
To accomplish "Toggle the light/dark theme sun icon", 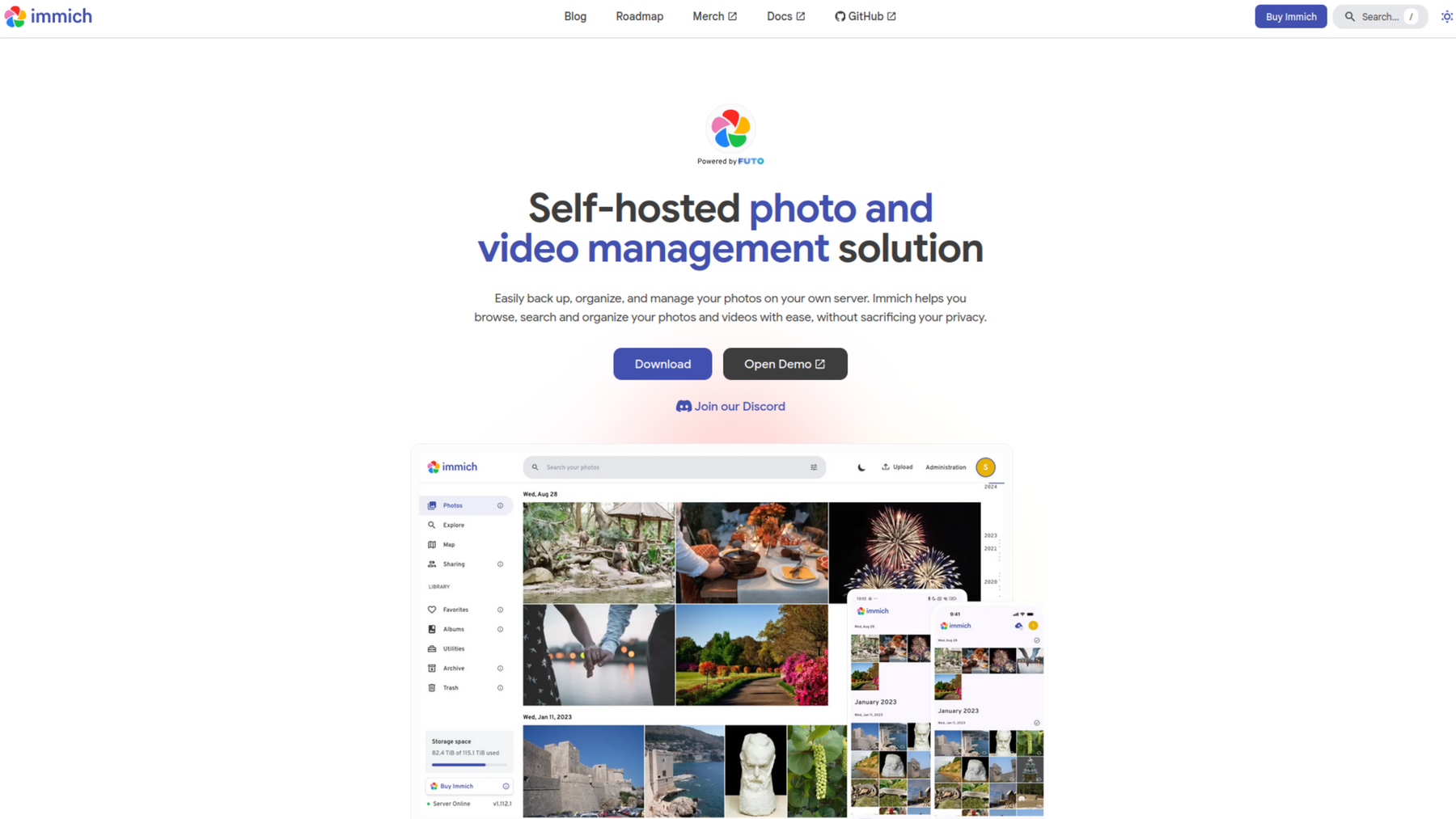I will click(1446, 16).
